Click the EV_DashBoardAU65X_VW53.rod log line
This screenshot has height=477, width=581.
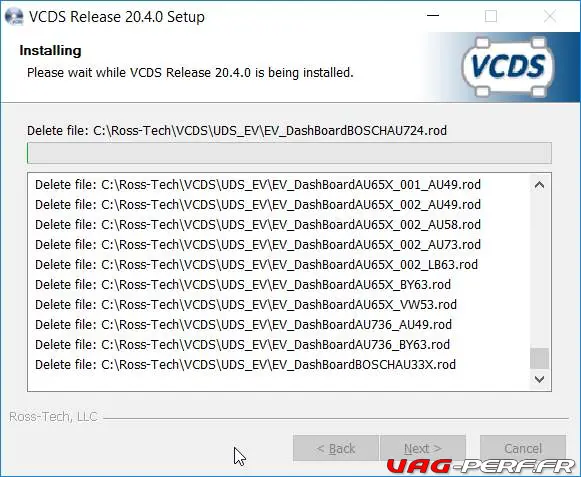[x=246, y=305]
